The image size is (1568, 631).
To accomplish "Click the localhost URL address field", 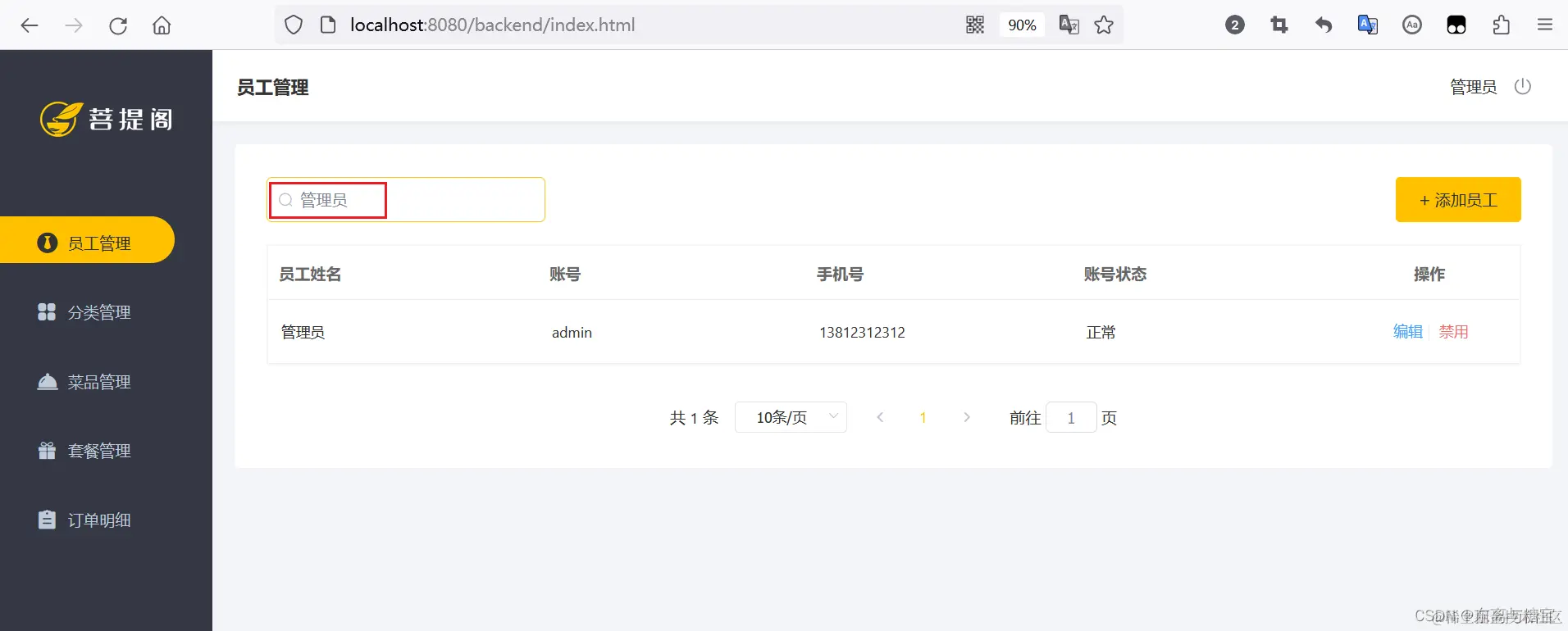I will [x=492, y=25].
